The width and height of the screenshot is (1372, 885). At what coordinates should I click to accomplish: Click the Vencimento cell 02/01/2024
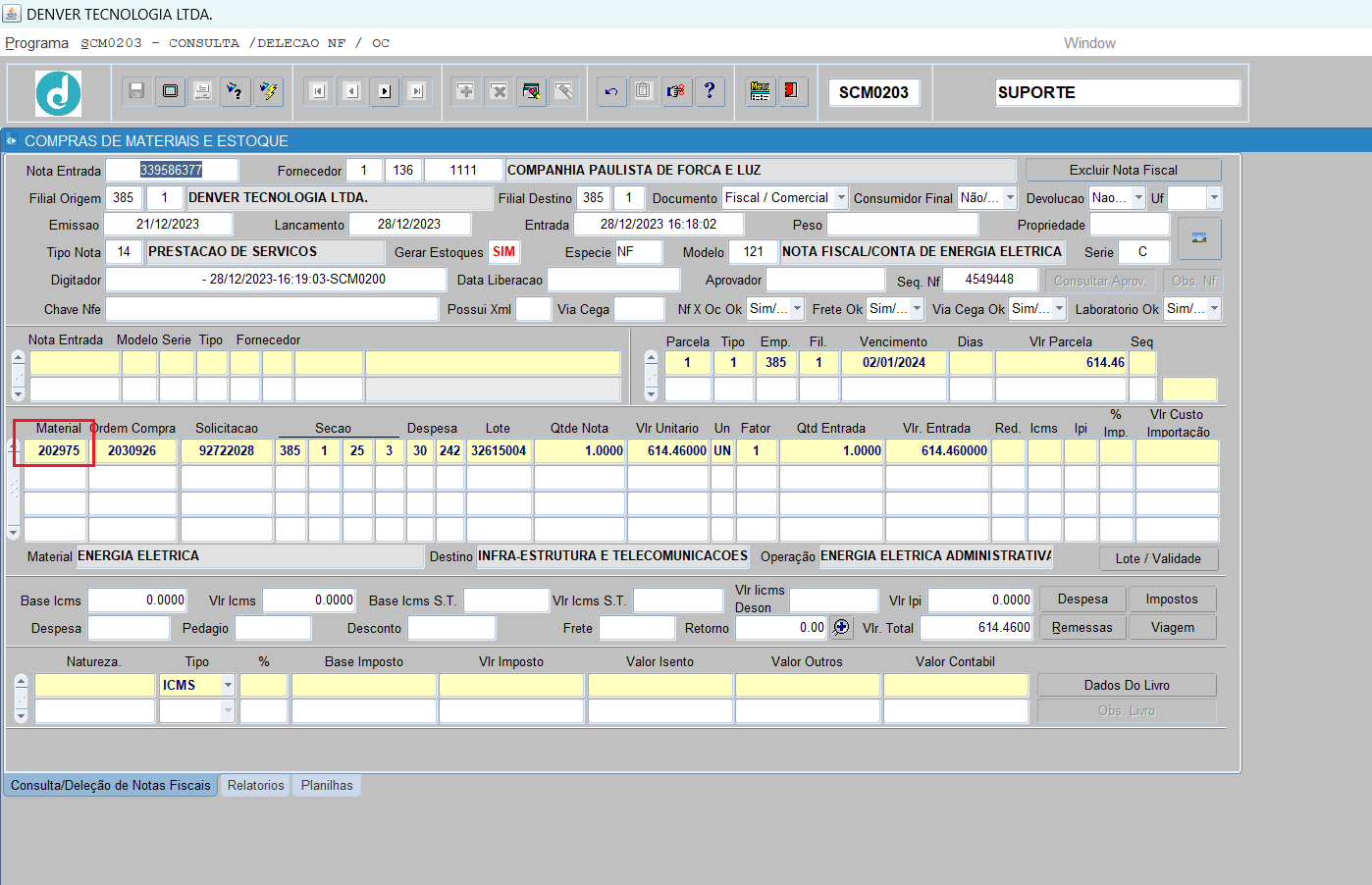pyautogui.click(x=894, y=362)
